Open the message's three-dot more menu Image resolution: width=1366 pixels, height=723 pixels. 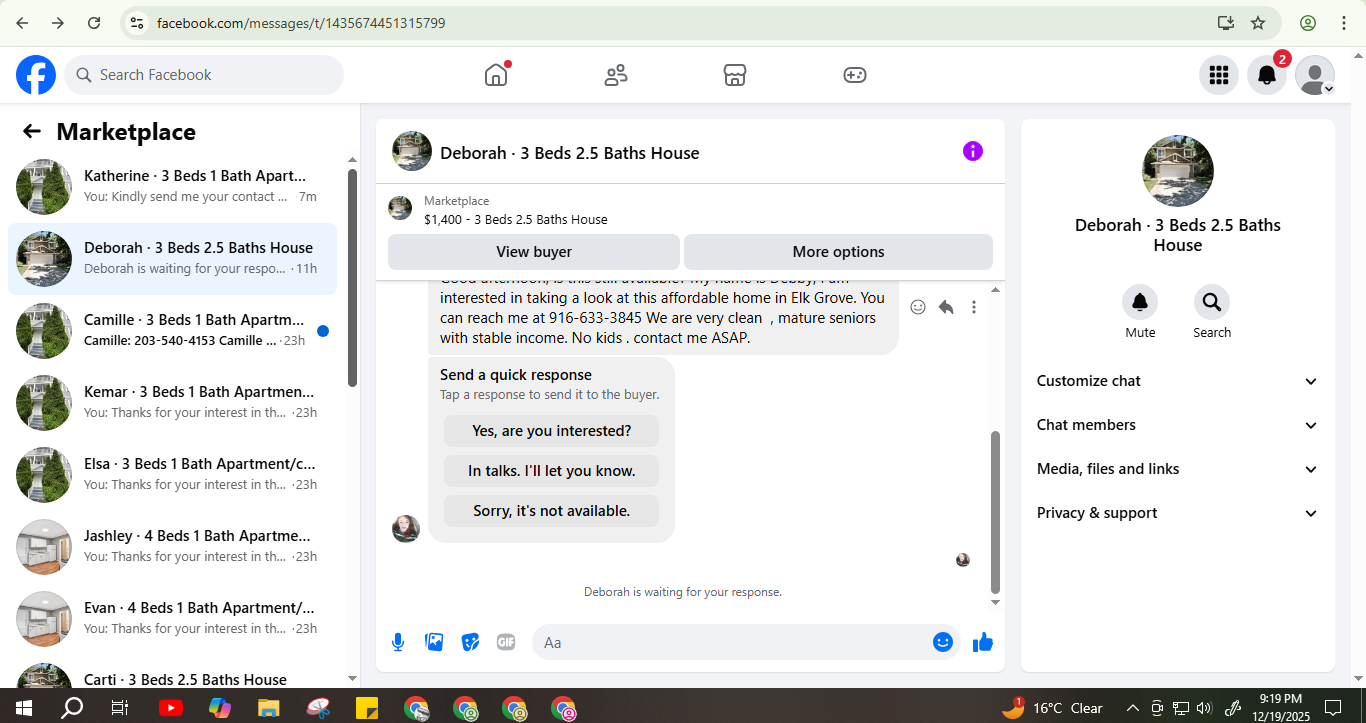pos(974,307)
